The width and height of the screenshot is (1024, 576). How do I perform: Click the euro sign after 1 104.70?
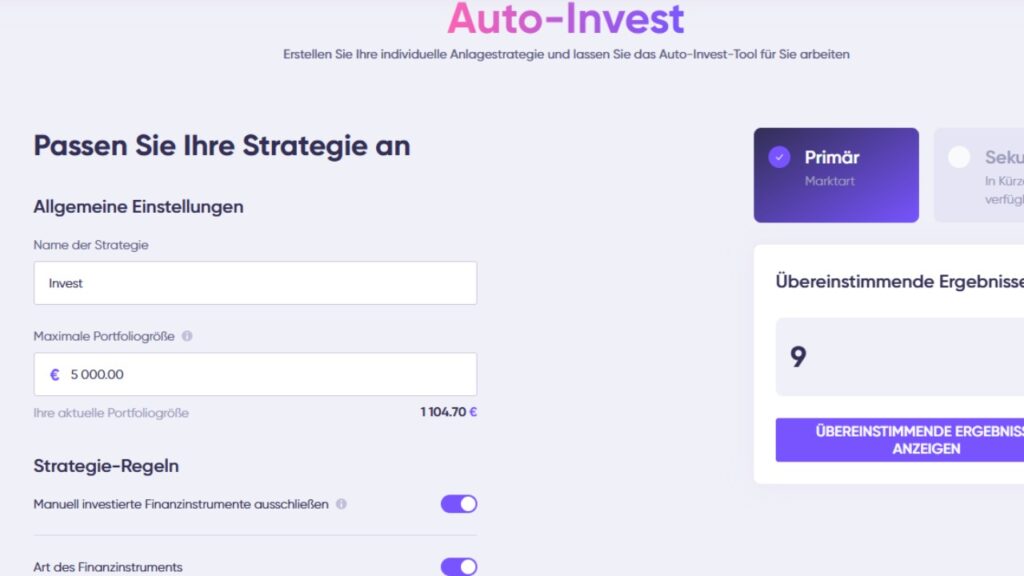pos(473,412)
